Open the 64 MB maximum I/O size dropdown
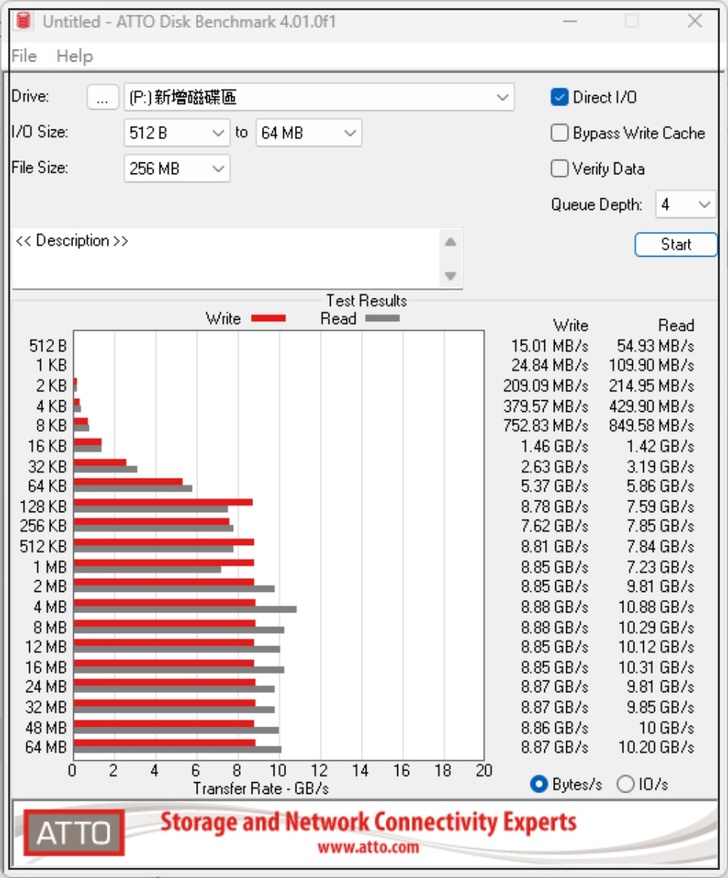The height and width of the screenshot is (878, 728). coord(309,133)
